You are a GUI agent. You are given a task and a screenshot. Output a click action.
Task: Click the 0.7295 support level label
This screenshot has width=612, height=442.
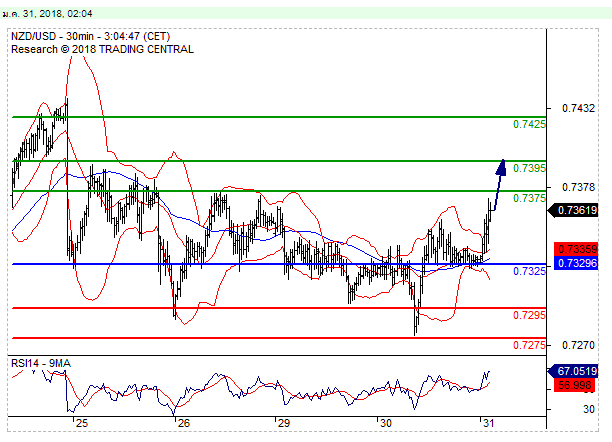(x=529, y=315)
